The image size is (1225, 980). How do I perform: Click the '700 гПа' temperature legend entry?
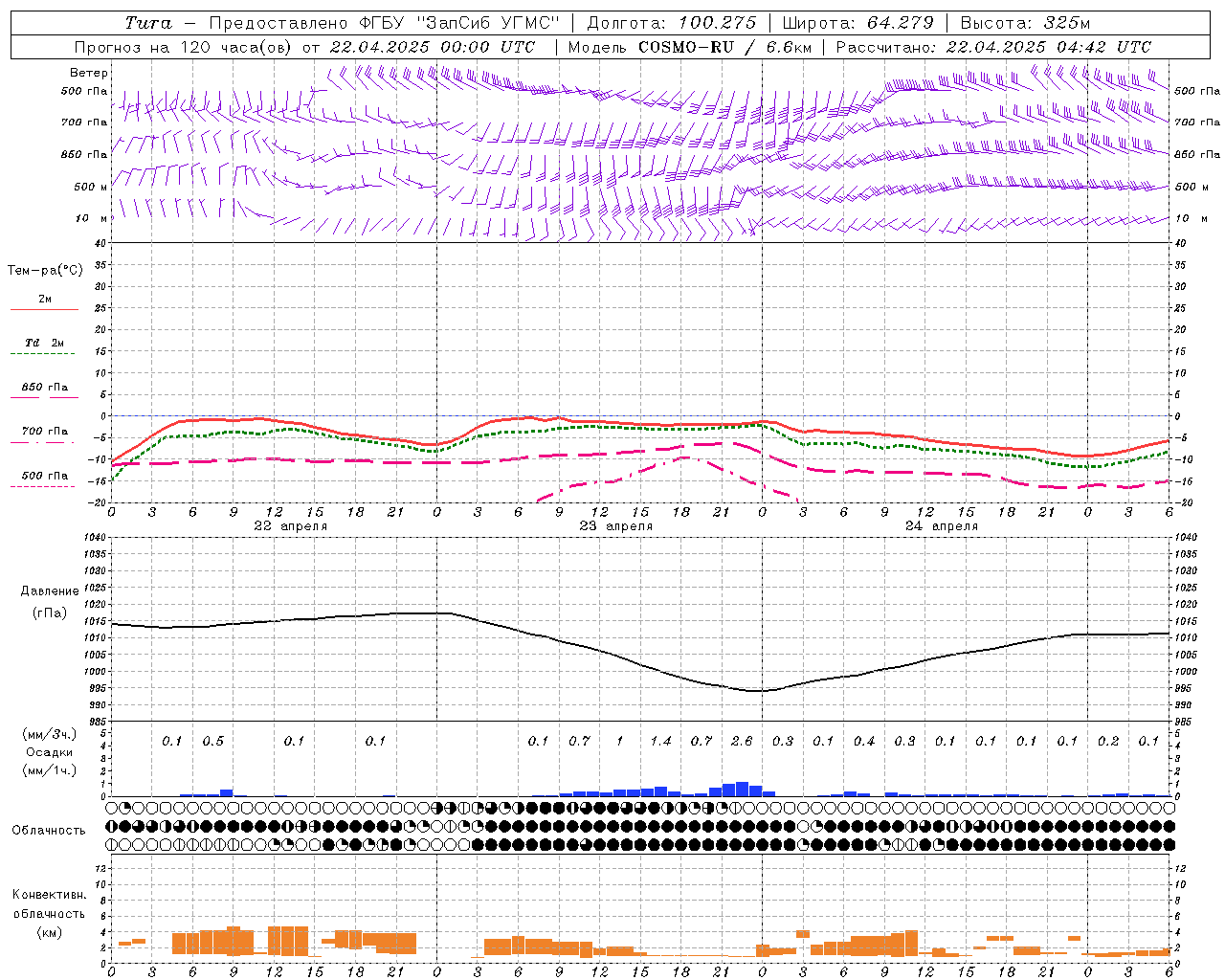coord(45,431)
